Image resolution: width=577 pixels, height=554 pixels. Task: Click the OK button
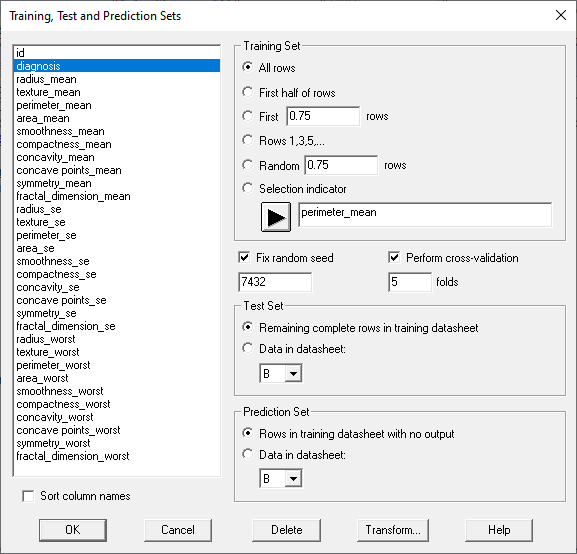(x=73, y=530)
